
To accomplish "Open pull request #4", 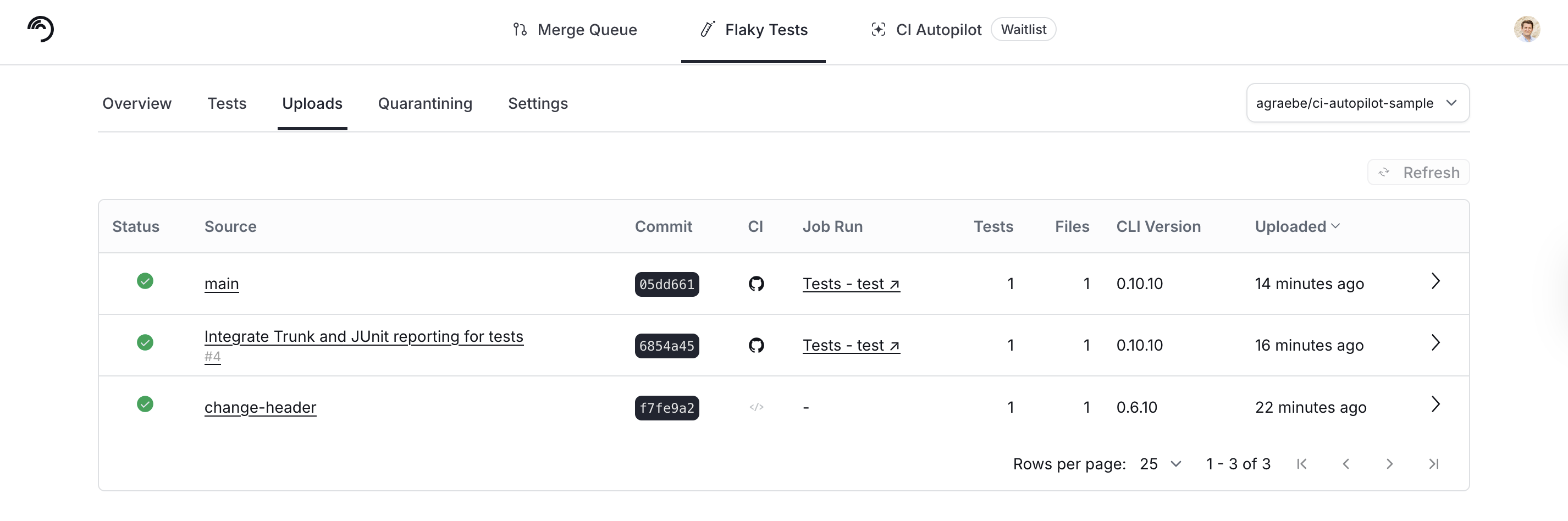I will (x=212, y=357).
